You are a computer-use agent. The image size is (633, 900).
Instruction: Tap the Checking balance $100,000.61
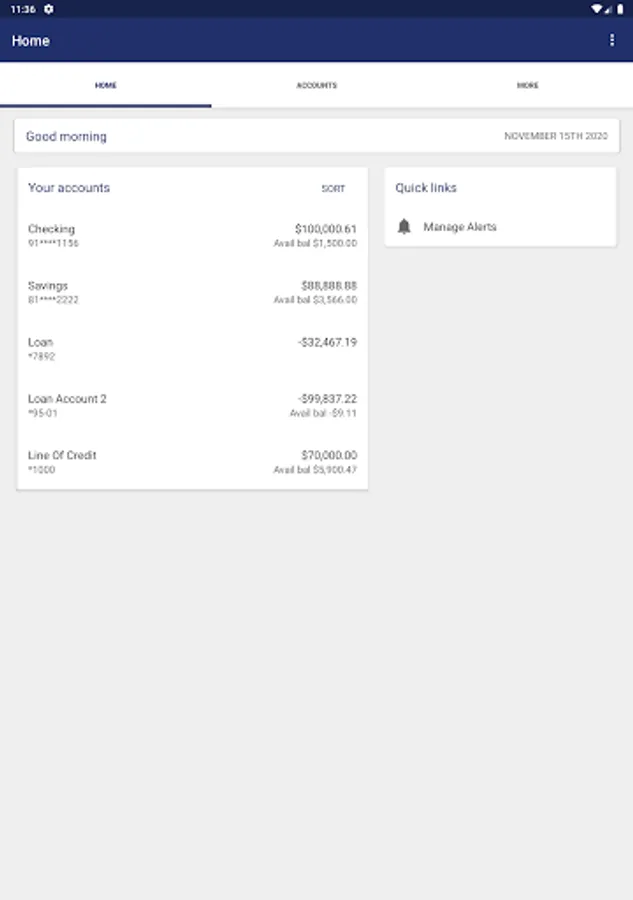coord(325,229)
